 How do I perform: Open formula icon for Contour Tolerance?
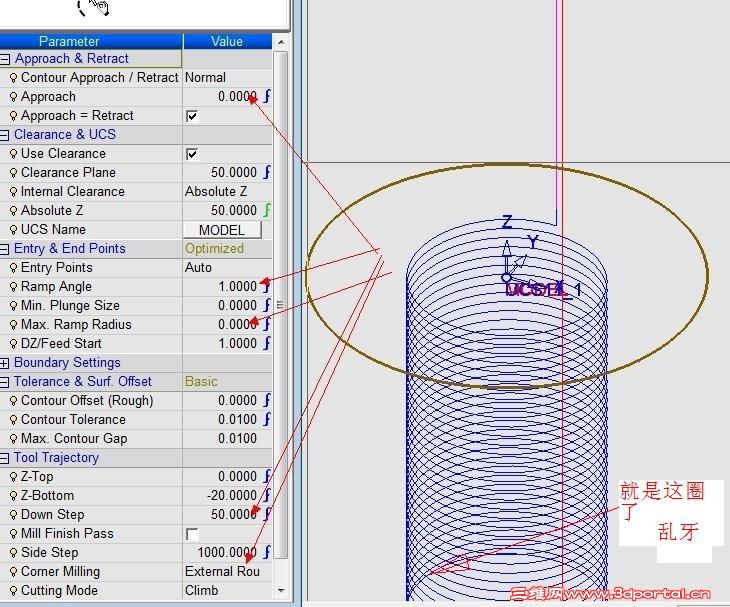pyautogui.click(x=267, y=419)
